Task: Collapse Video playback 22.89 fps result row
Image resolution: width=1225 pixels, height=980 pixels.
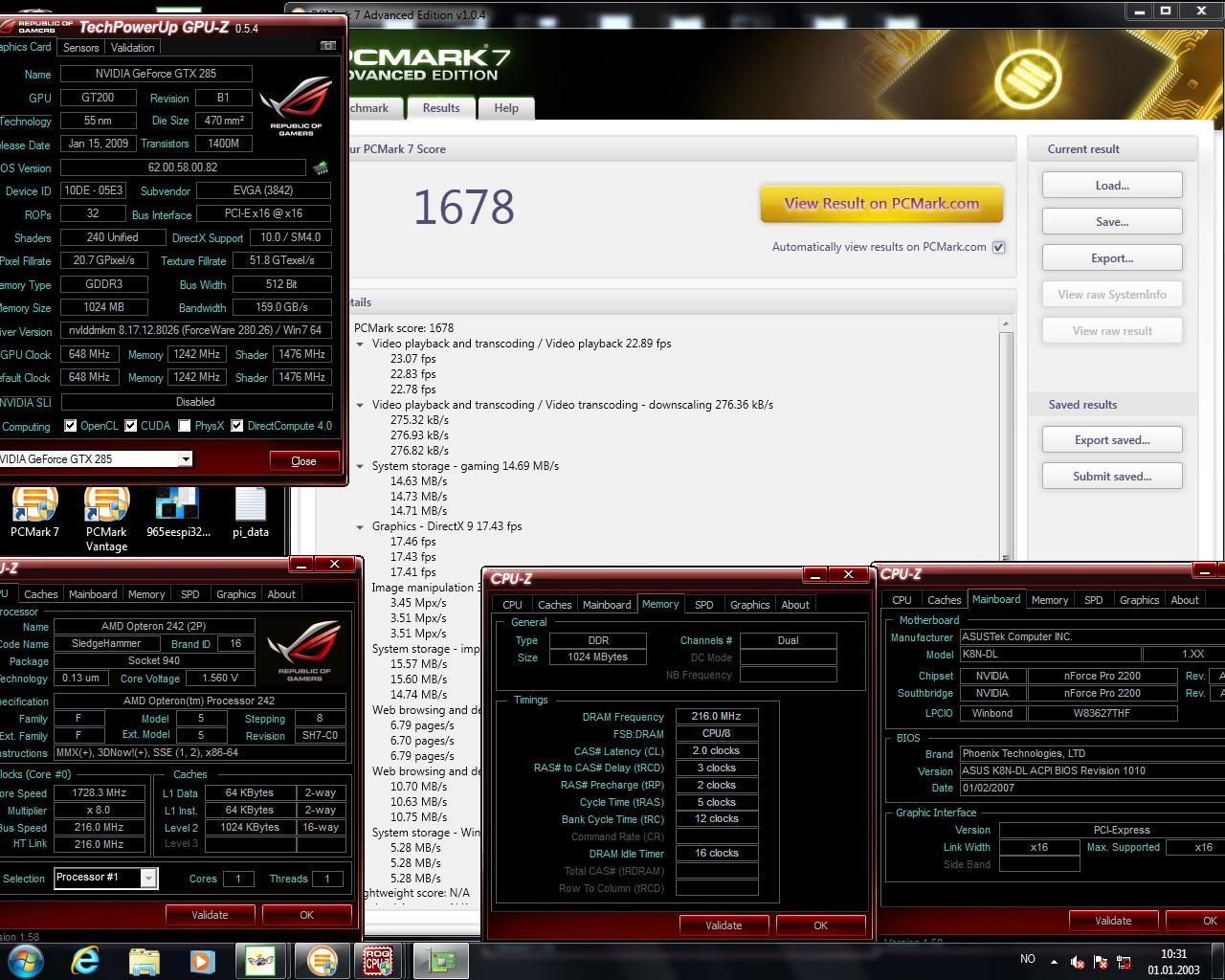Action: [x=361, y=344]
